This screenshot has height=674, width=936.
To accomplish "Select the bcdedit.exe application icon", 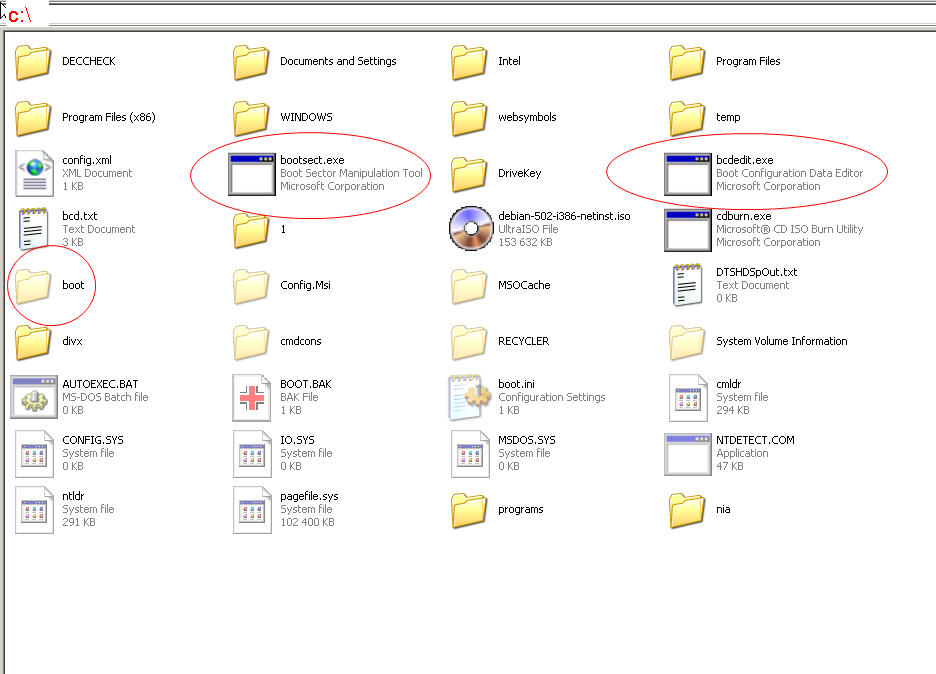I will tap(688, 174).
